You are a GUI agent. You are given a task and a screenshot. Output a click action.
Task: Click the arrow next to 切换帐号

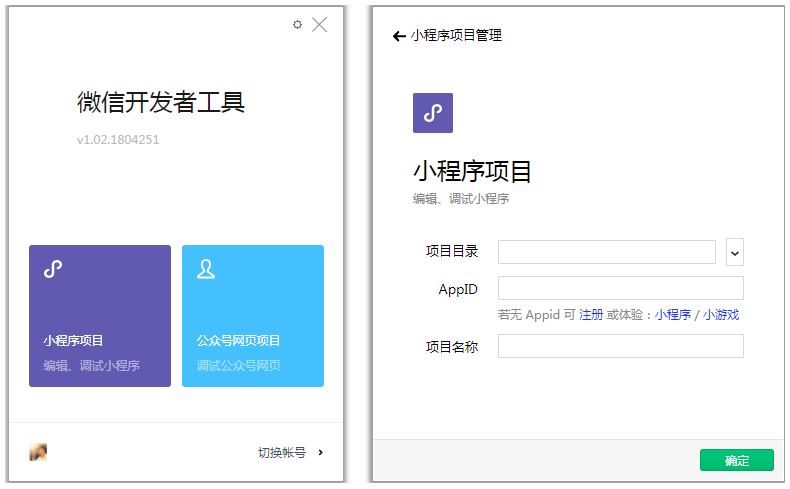pyautogui.click(x=321, y=452)
